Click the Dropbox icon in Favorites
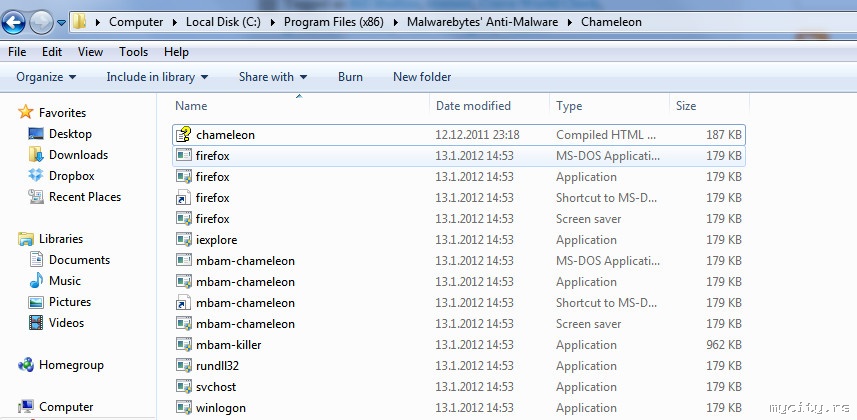Screen dimensions: 857x420 point(36,176)
